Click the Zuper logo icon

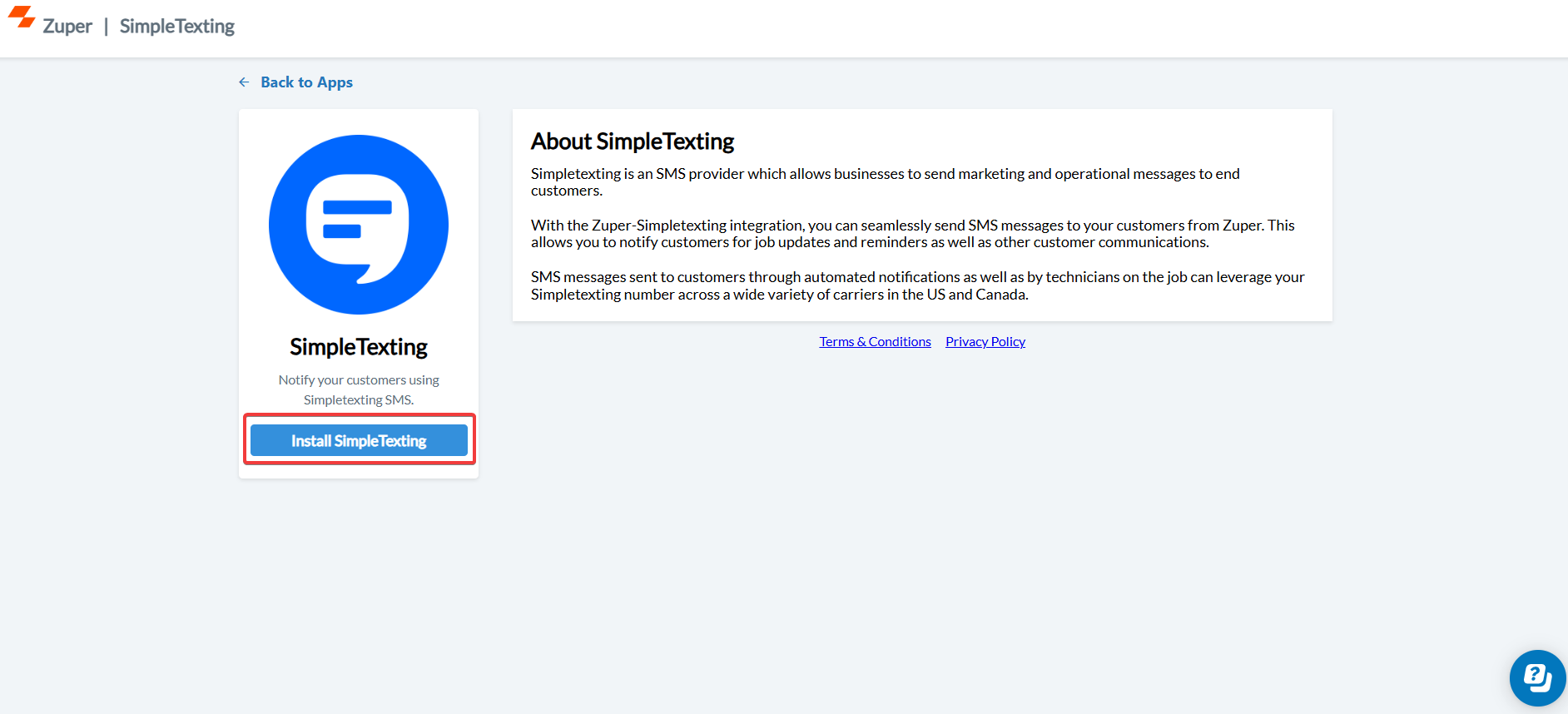(x=22, y=17)
